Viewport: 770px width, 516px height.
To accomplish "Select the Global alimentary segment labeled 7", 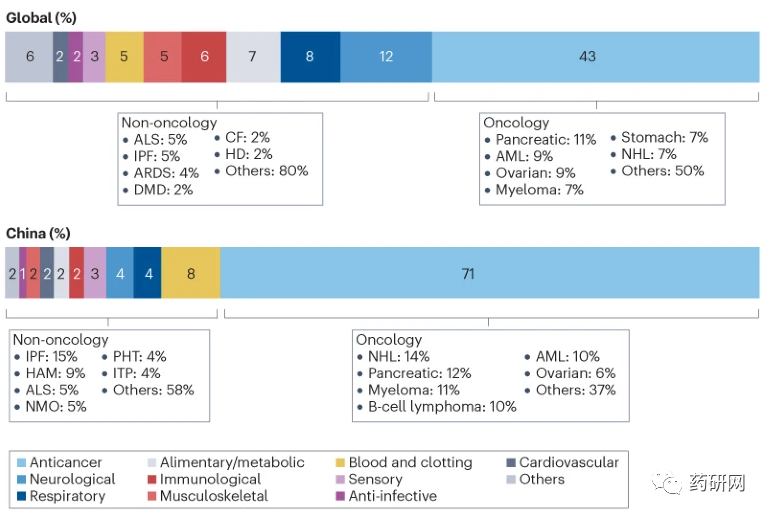I will pos(253,57).
